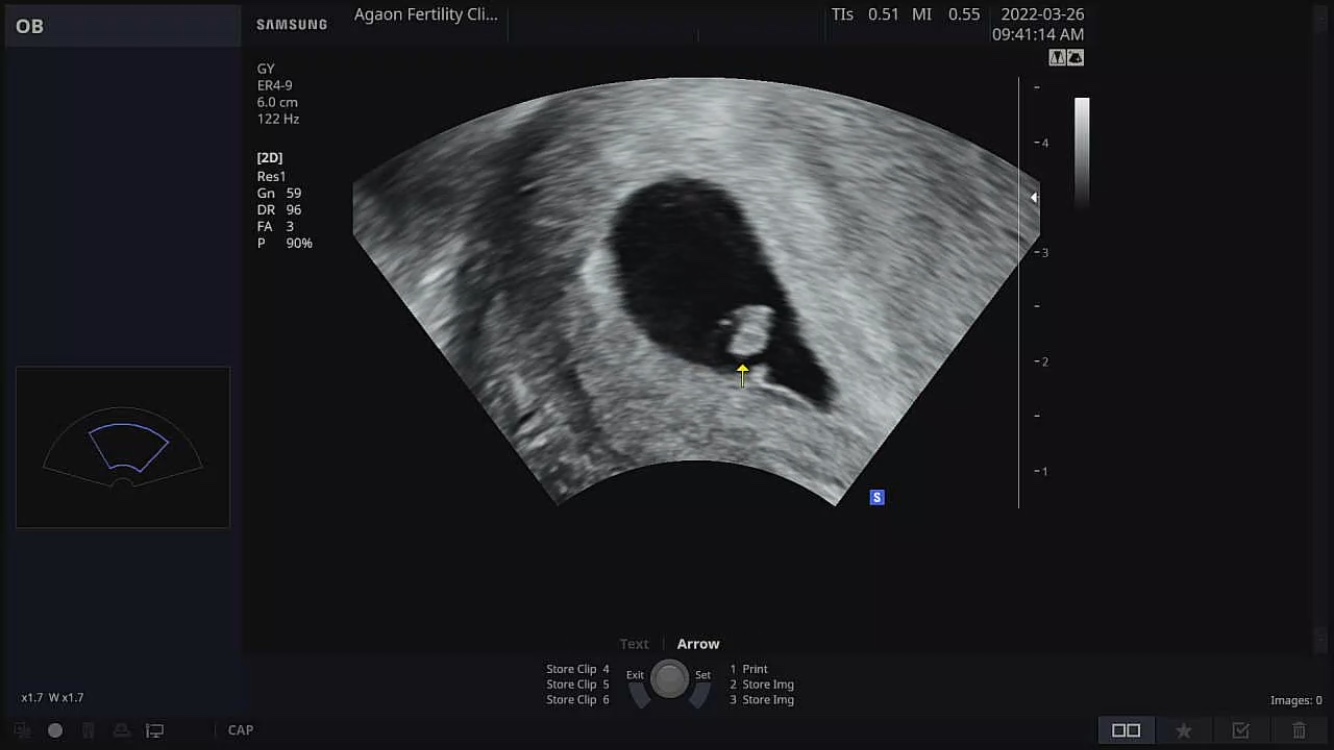Click the trackball knob icon at bottom center

(x=669, y=679)
